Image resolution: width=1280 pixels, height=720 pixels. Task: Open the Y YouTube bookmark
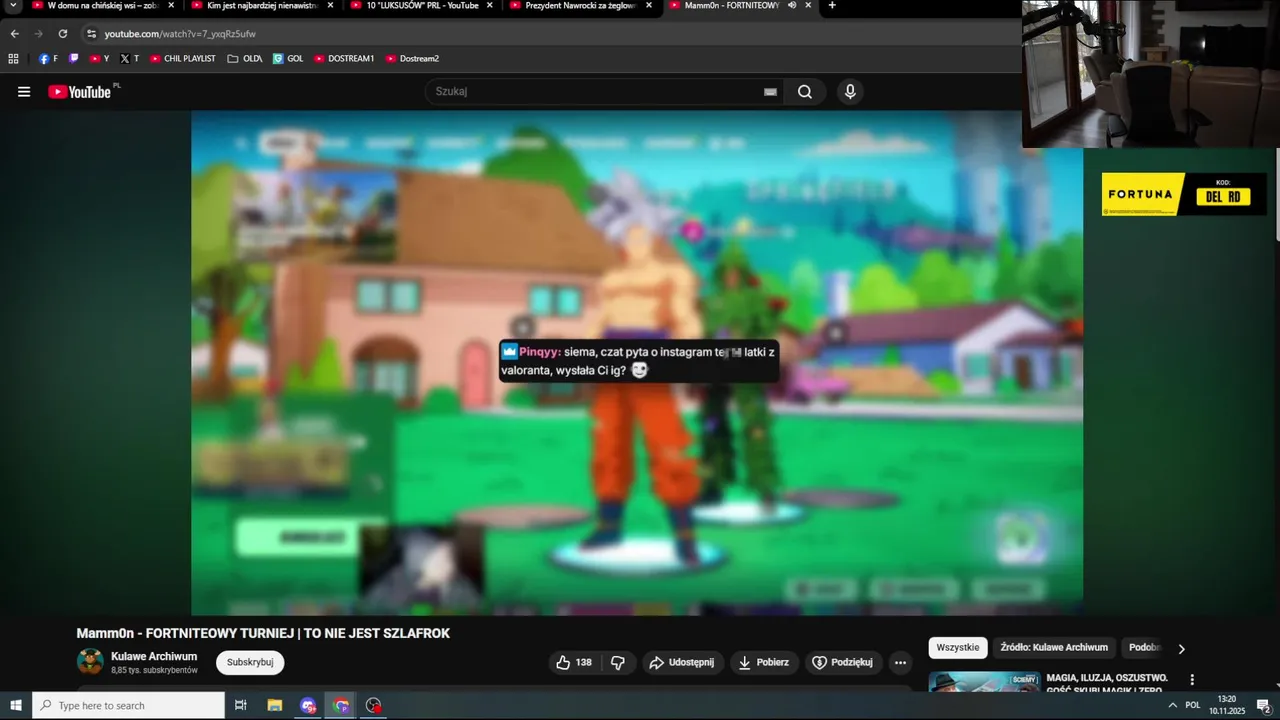pos(99,58)
